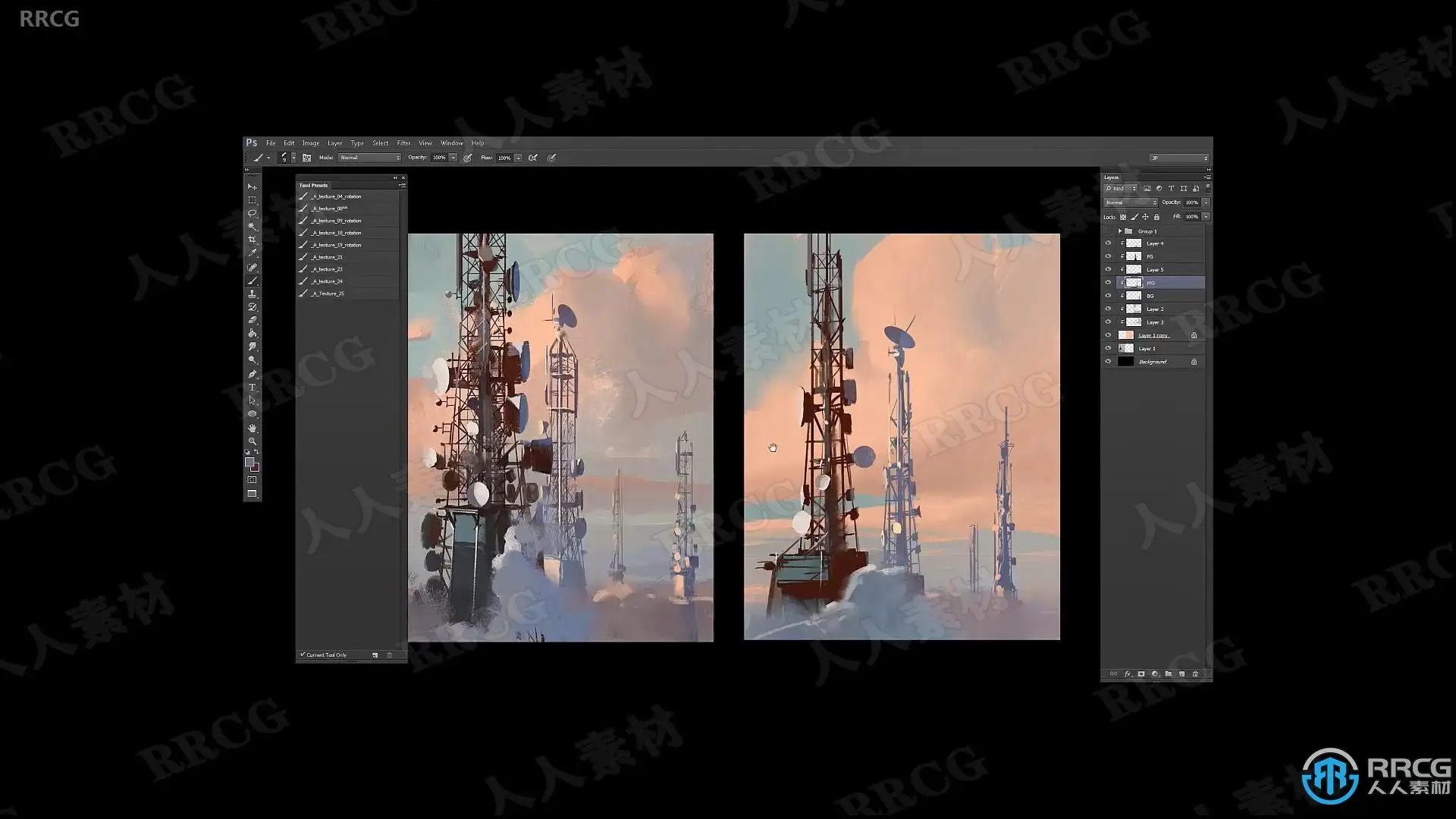Expand the Group 1 folder
The image size is (1456, 819).
1120,231
